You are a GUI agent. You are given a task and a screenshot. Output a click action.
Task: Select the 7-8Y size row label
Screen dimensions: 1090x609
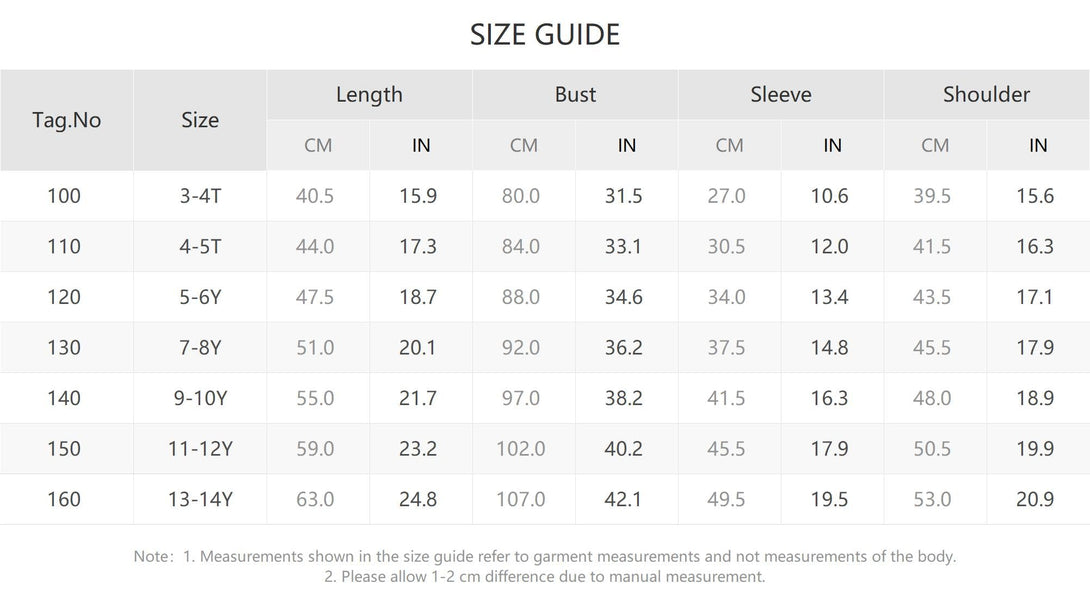click(200, 348)
